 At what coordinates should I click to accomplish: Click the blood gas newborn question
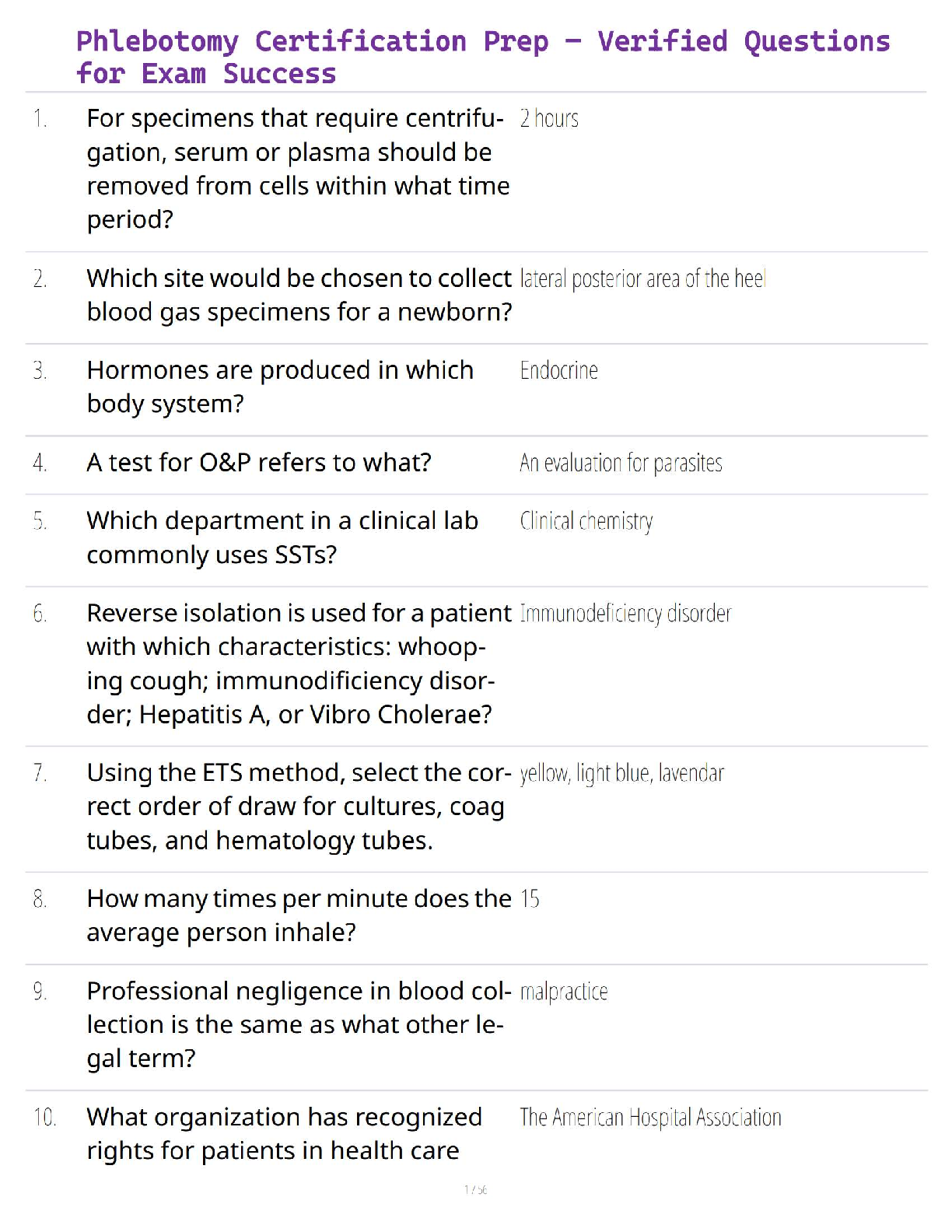coord(299,295)
